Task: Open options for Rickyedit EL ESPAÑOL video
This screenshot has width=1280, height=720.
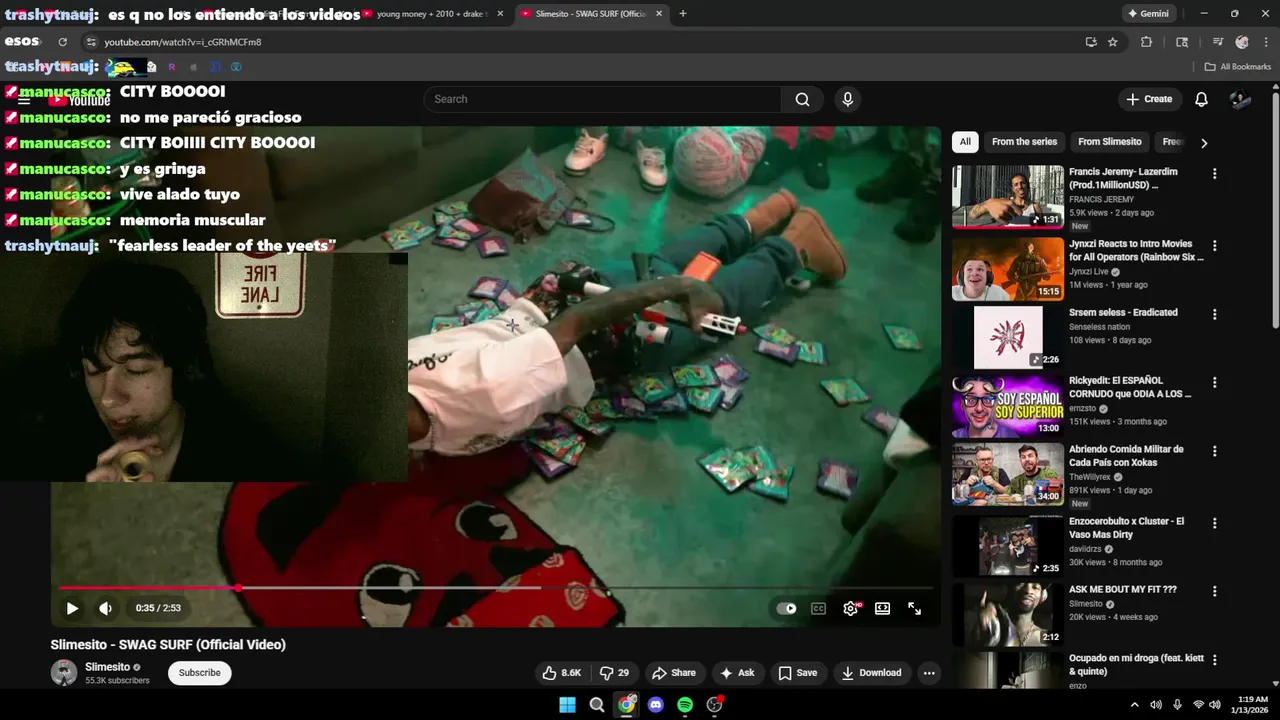Action: click(x=1215, y=383)
